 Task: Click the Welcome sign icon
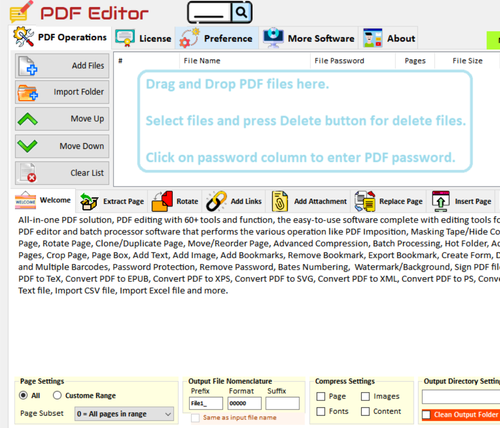(25, 200)
